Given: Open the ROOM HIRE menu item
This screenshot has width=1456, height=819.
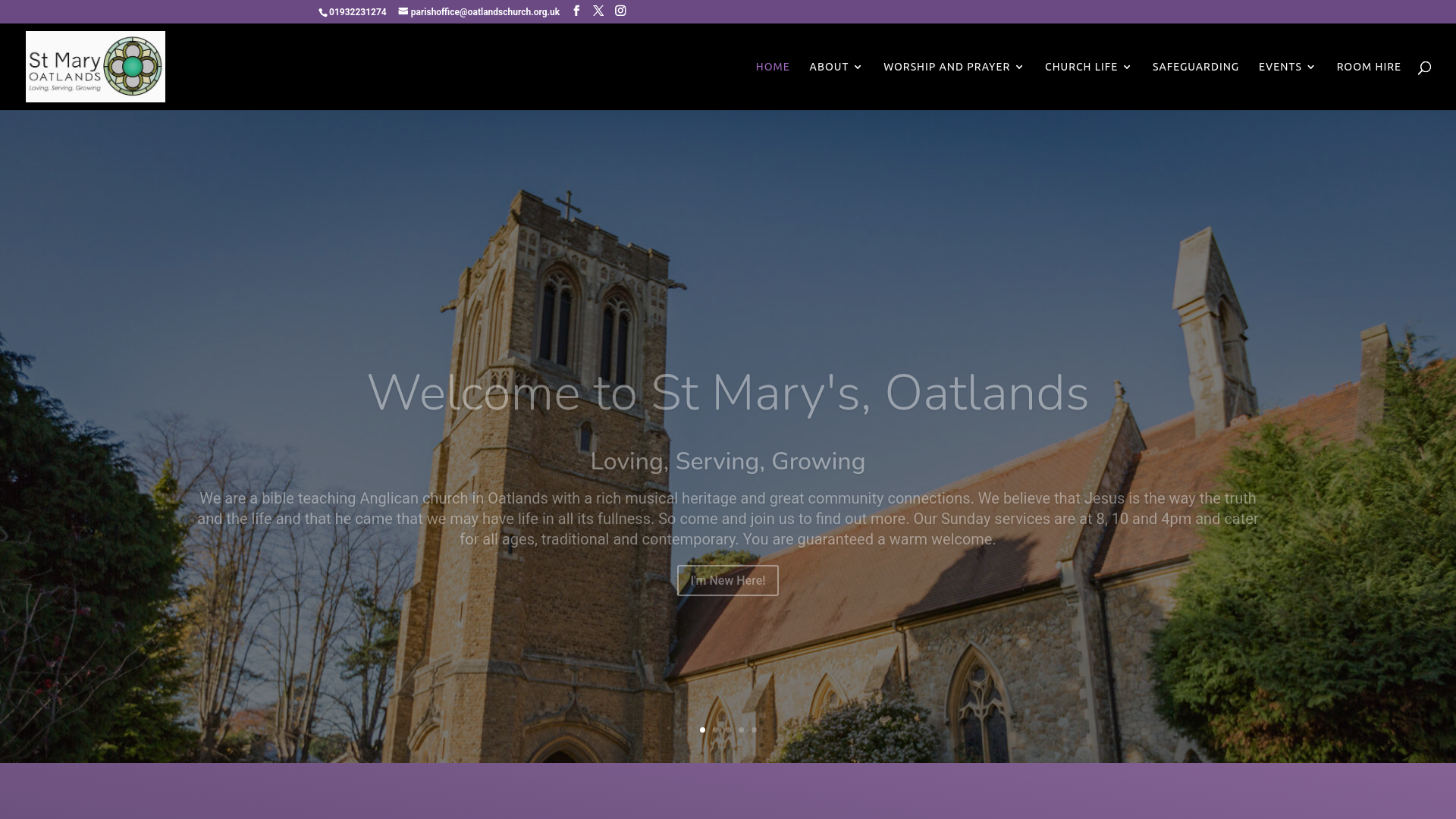Looking at the screenshot, I should coord(1369,67).
